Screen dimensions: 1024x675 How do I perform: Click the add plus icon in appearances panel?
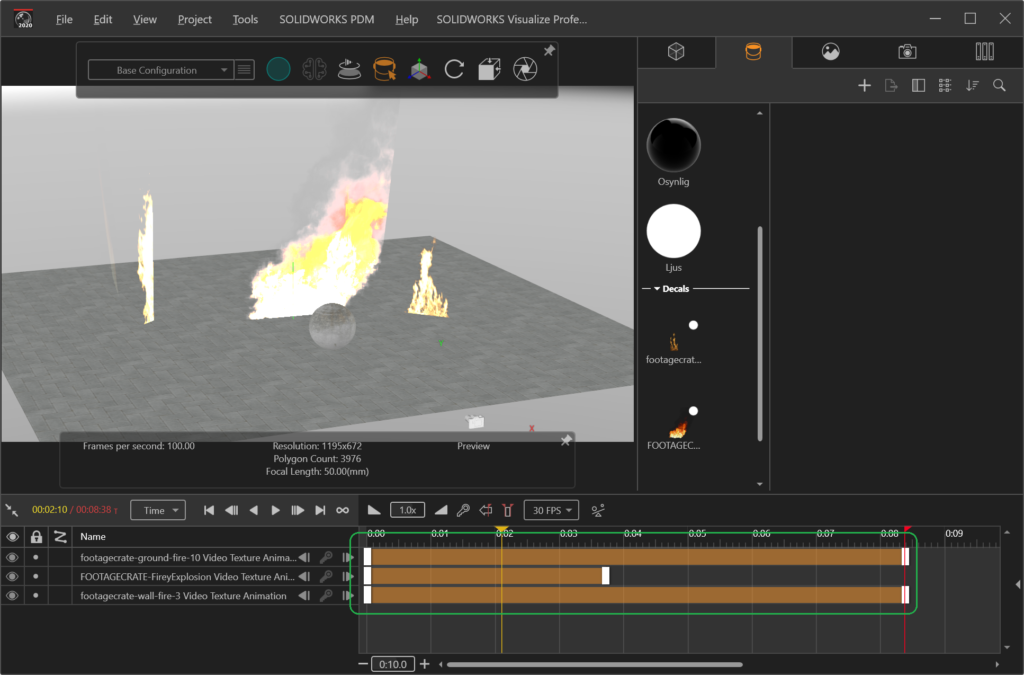point(864,86)
